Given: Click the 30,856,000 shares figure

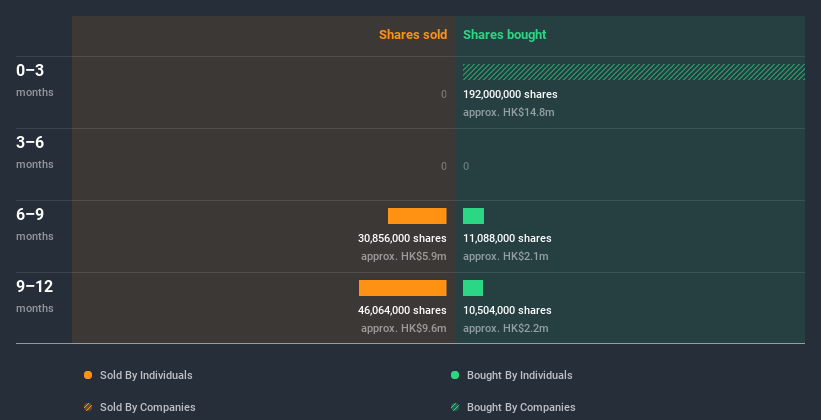Looking at the screenshot, I should click(x=402, y=238).
